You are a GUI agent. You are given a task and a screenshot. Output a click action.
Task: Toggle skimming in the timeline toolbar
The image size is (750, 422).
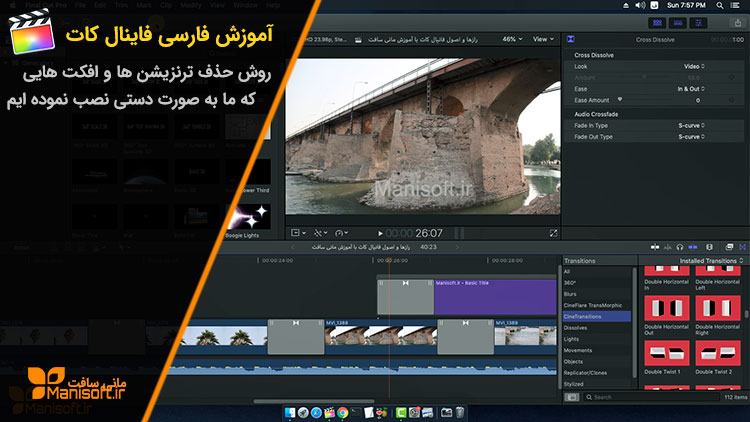[x=655, y=247]
